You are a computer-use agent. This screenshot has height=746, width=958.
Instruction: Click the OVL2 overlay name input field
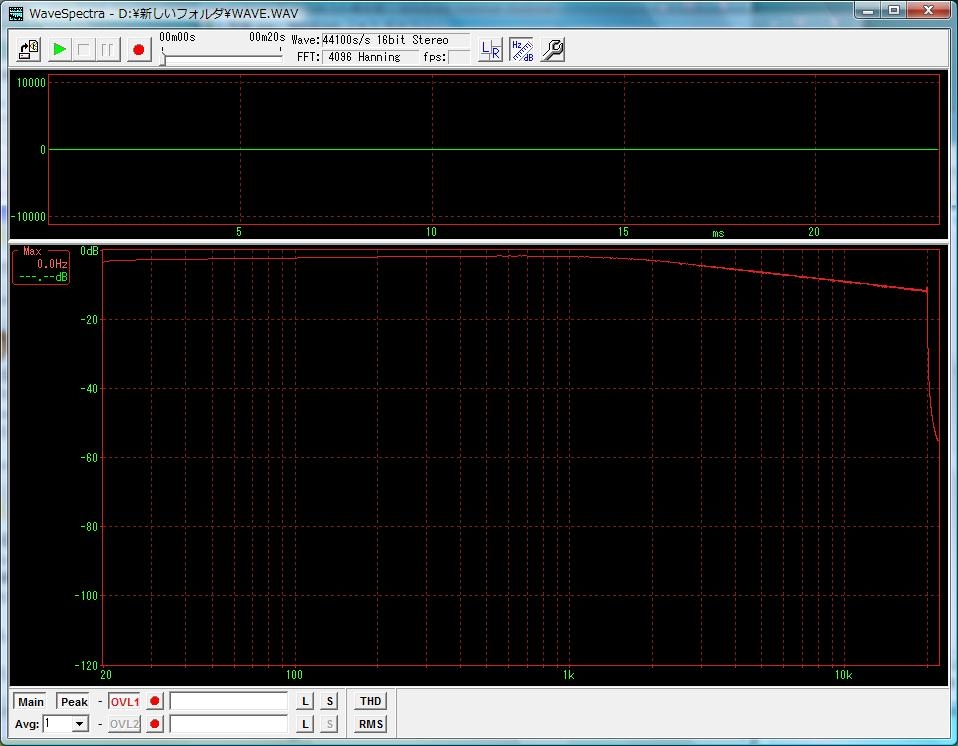pyautogui.click(x=229, y=724)
